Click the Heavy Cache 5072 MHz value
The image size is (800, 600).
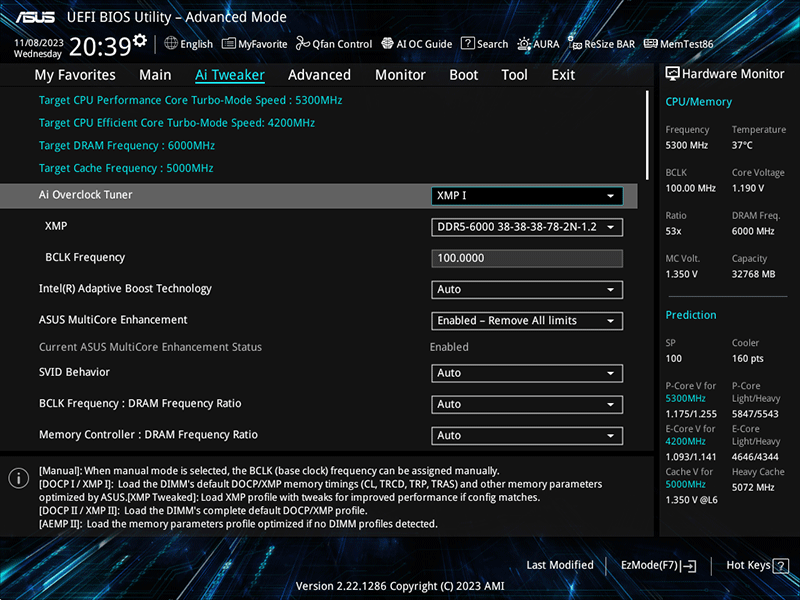point(753,487)
